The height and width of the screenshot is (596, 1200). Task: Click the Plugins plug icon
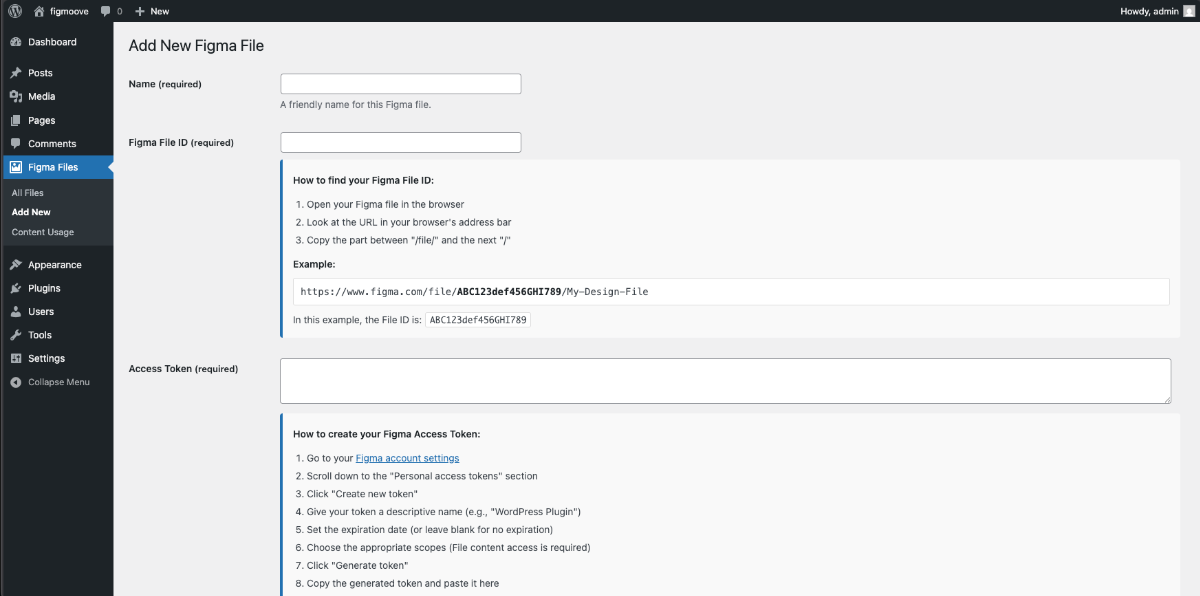(16, 288)
